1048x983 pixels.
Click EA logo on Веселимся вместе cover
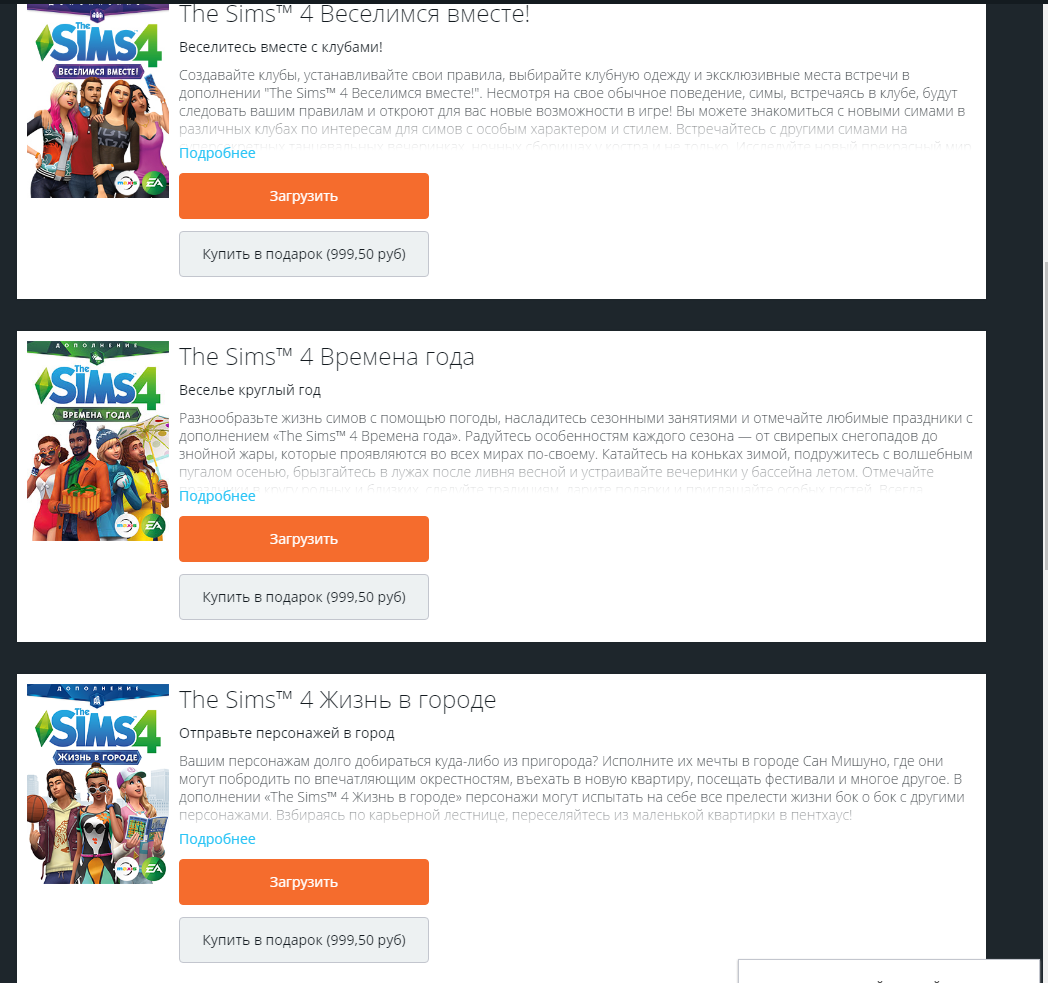[x=154, y=182]
